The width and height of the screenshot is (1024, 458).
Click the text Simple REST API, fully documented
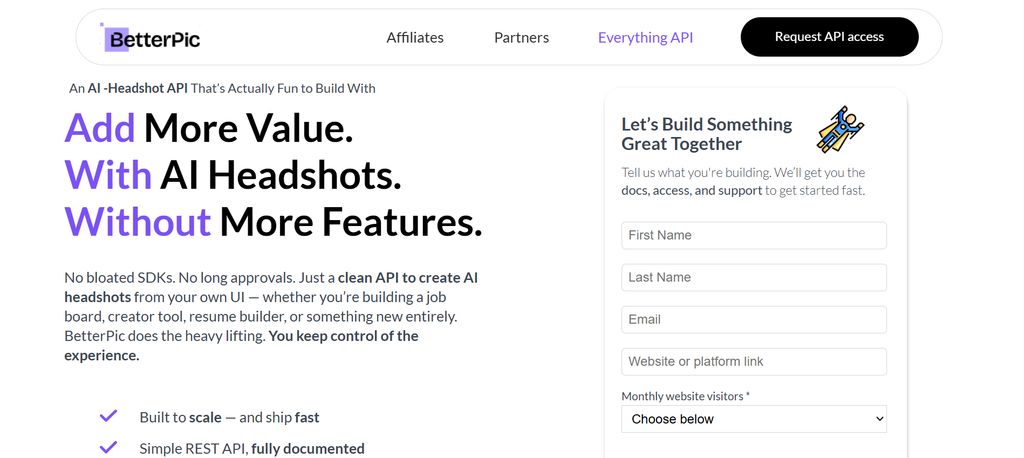pyautogui.click(x=251, y=449)
